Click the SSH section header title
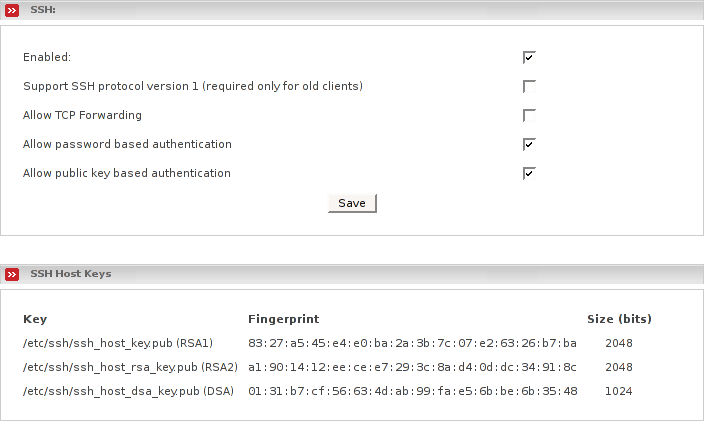 click(x=43, y=9)
